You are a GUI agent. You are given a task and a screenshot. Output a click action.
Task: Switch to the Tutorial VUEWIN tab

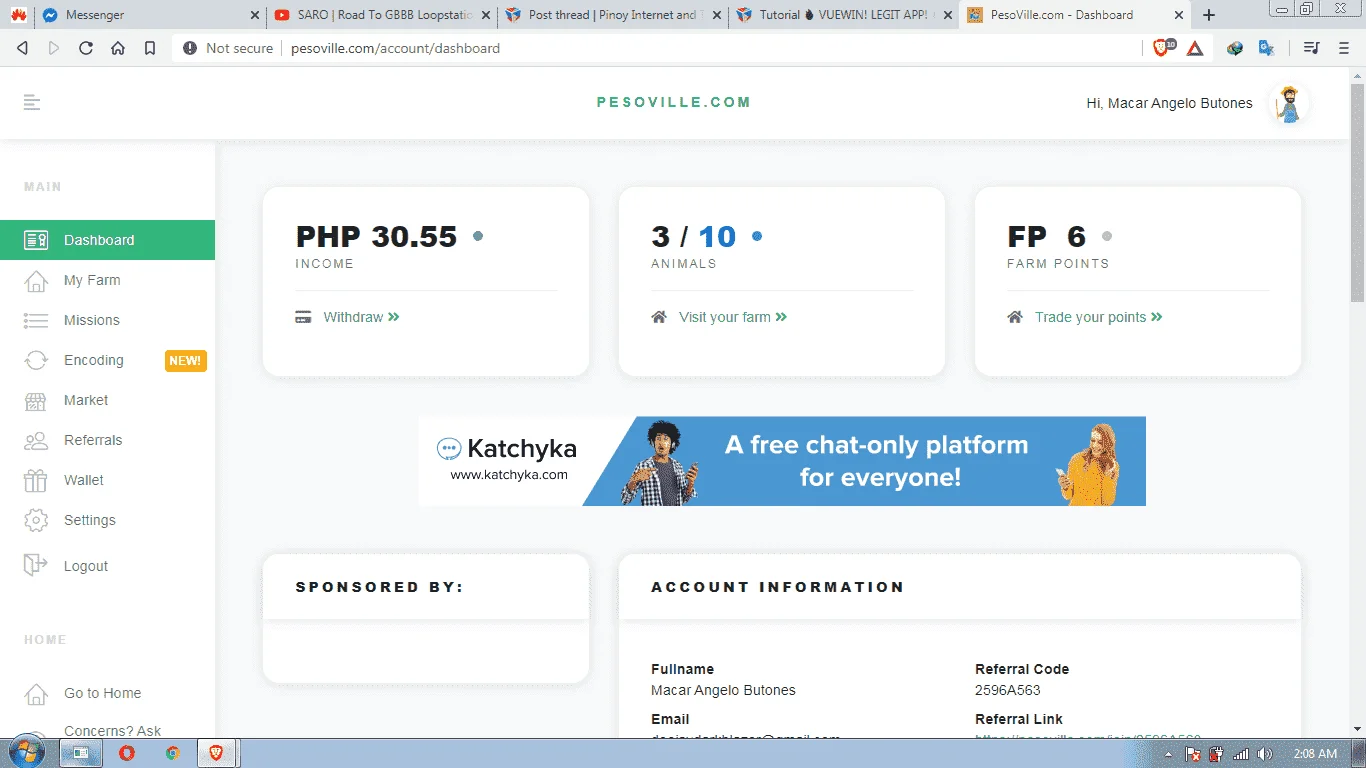843,15
